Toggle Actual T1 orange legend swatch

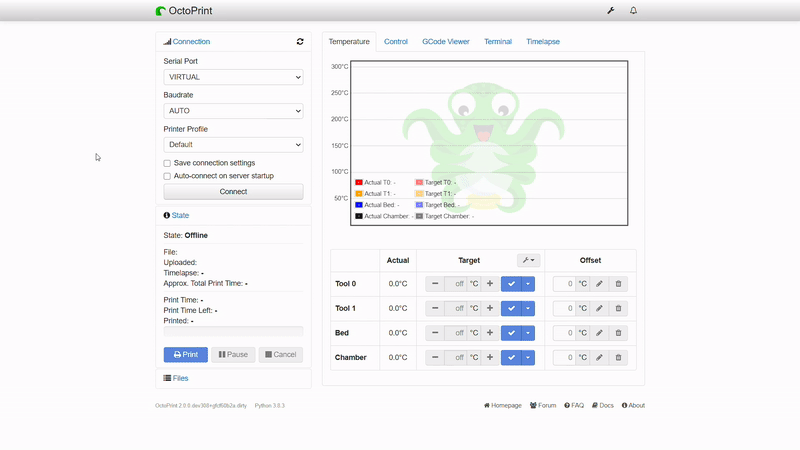359,193
